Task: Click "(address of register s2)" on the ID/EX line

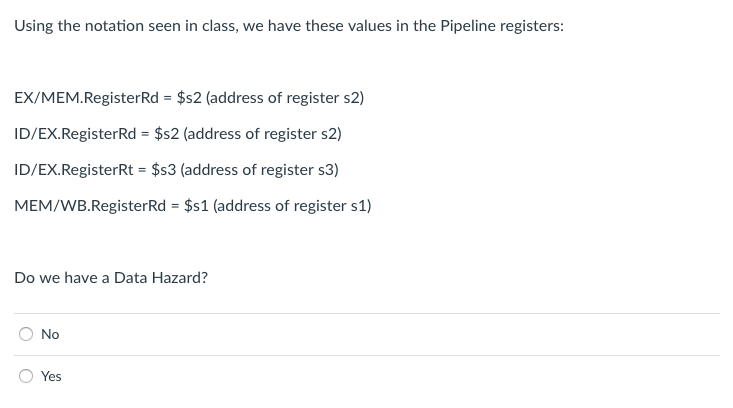Action: point(263,134)
